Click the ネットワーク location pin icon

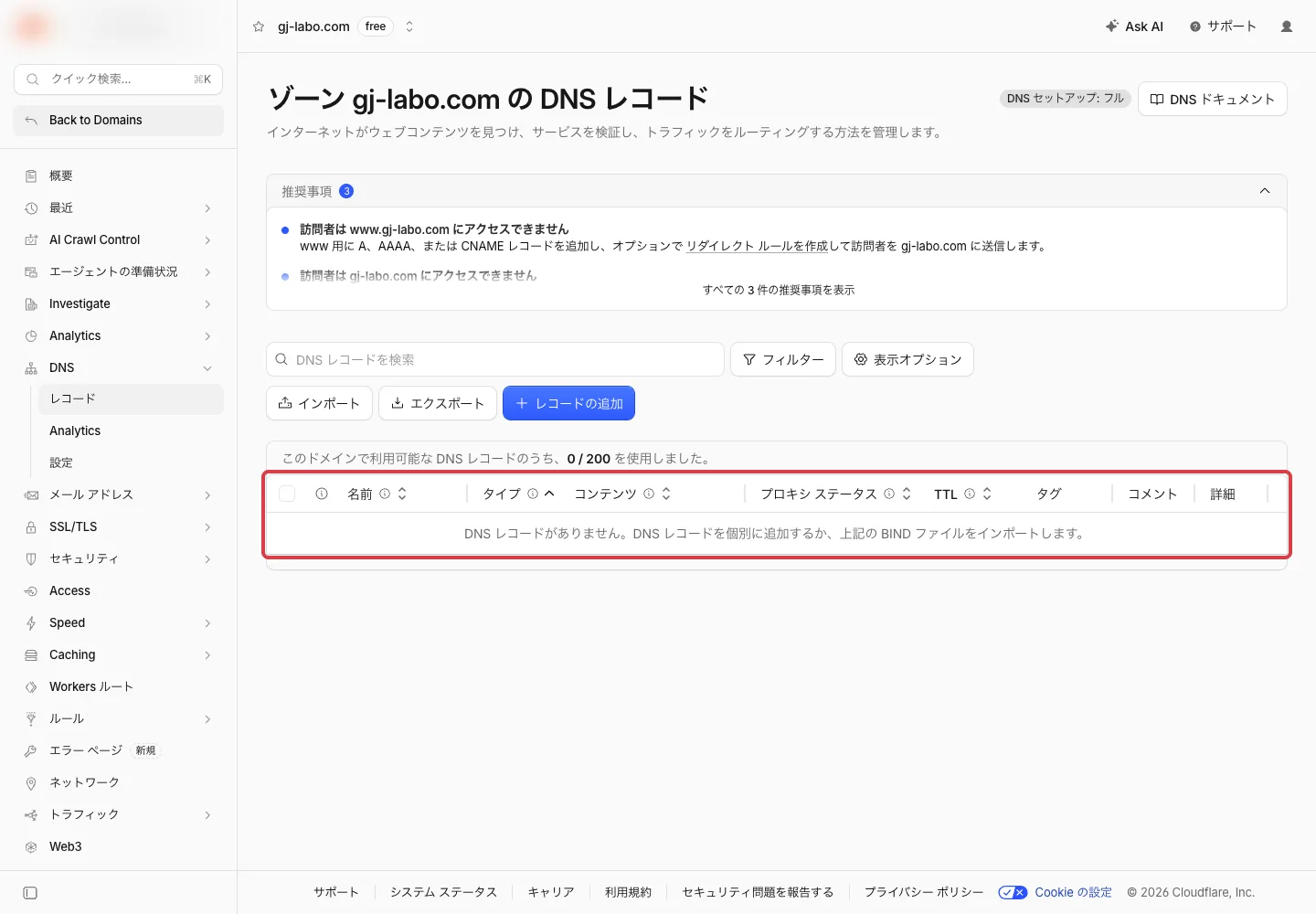tap(31, 783)
